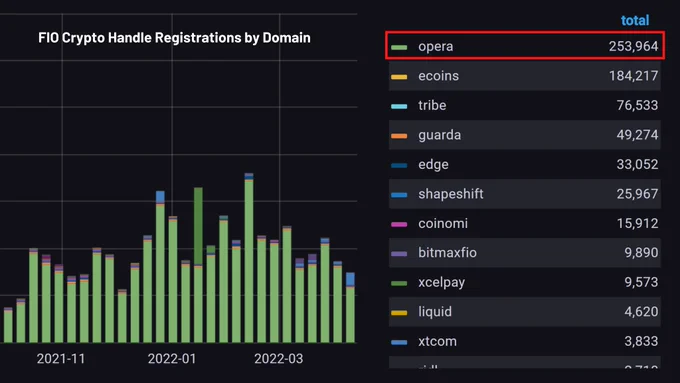Click the cyan tribe color swatch

click(x=399, y=106)
